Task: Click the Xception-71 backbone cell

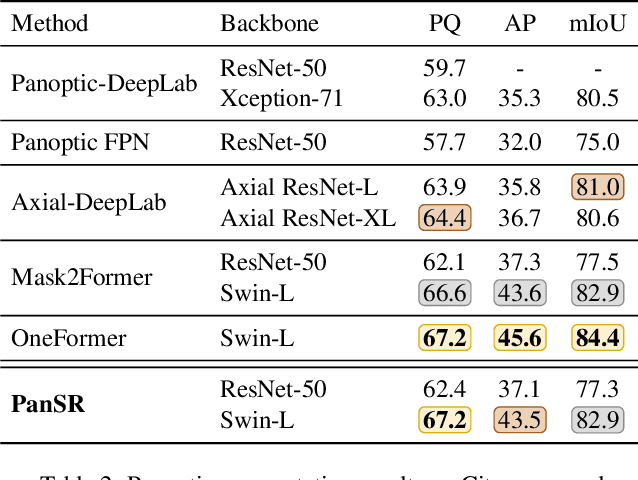Action: tap(275, 98)
